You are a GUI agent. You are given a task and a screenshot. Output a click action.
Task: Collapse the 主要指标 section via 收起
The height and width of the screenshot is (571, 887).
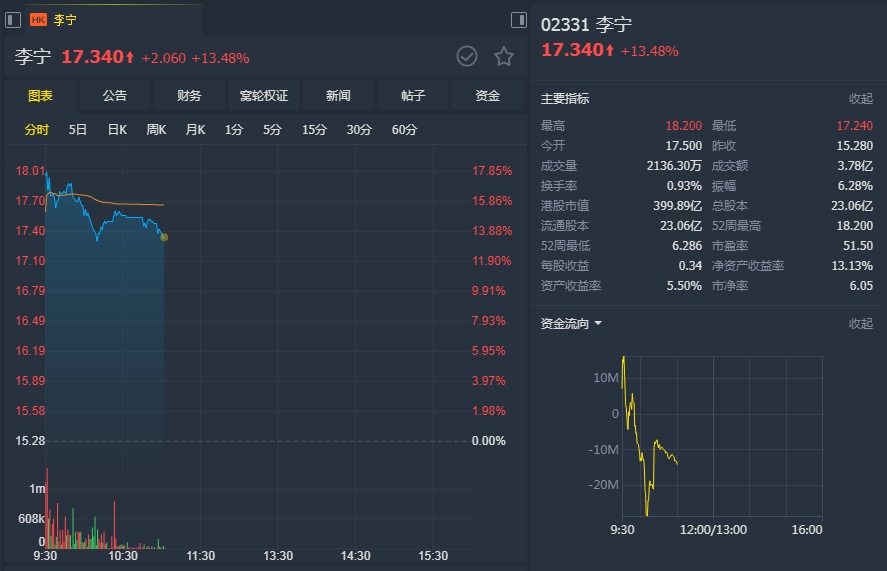(x=860, y=99)
